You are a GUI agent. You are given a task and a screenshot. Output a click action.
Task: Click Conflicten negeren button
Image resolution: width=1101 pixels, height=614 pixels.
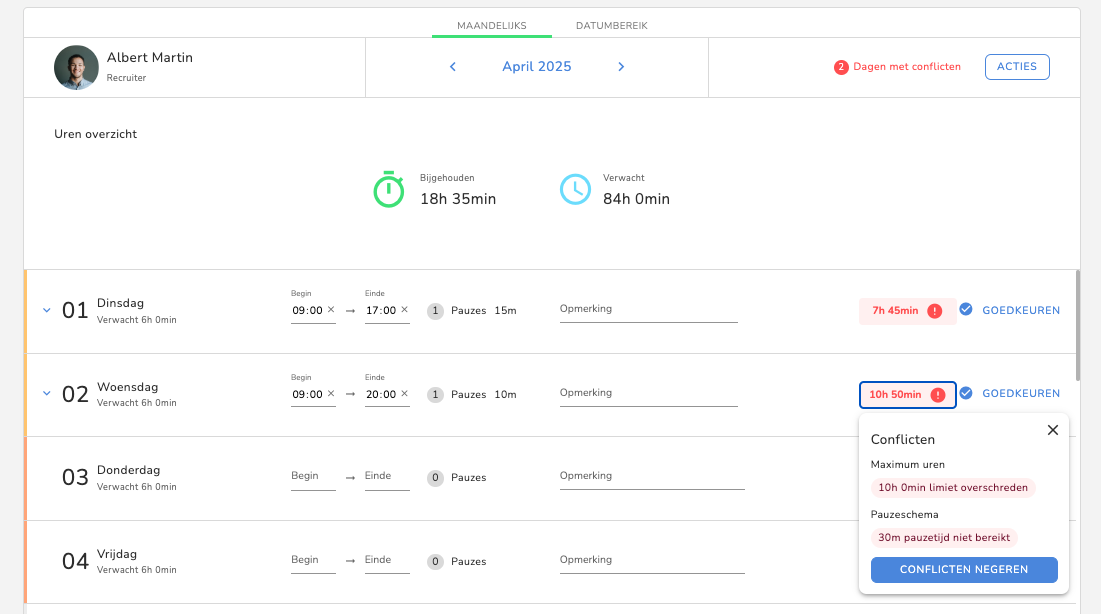(964, 570)
